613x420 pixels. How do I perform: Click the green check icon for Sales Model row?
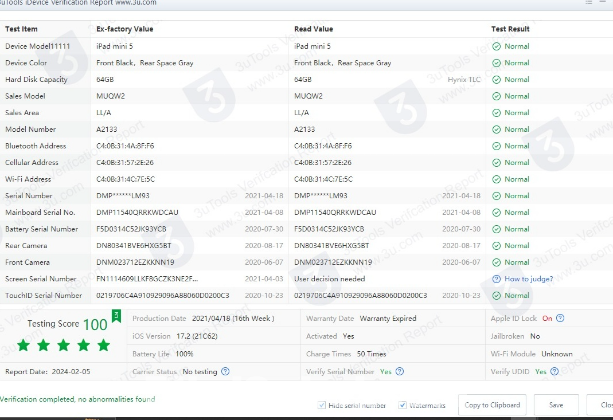(x=496, y=96)
